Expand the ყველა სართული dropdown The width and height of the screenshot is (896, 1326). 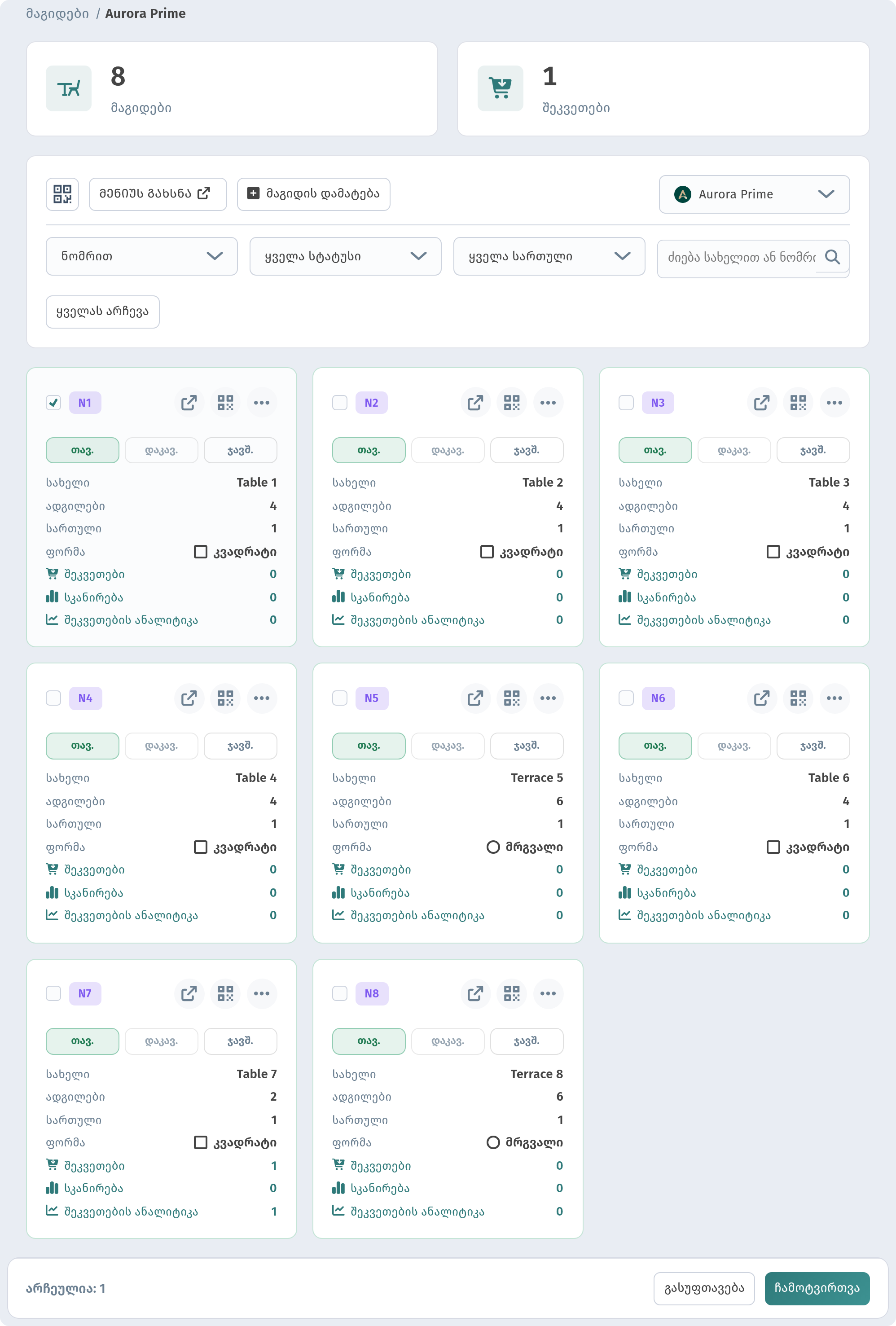point(549,257)
